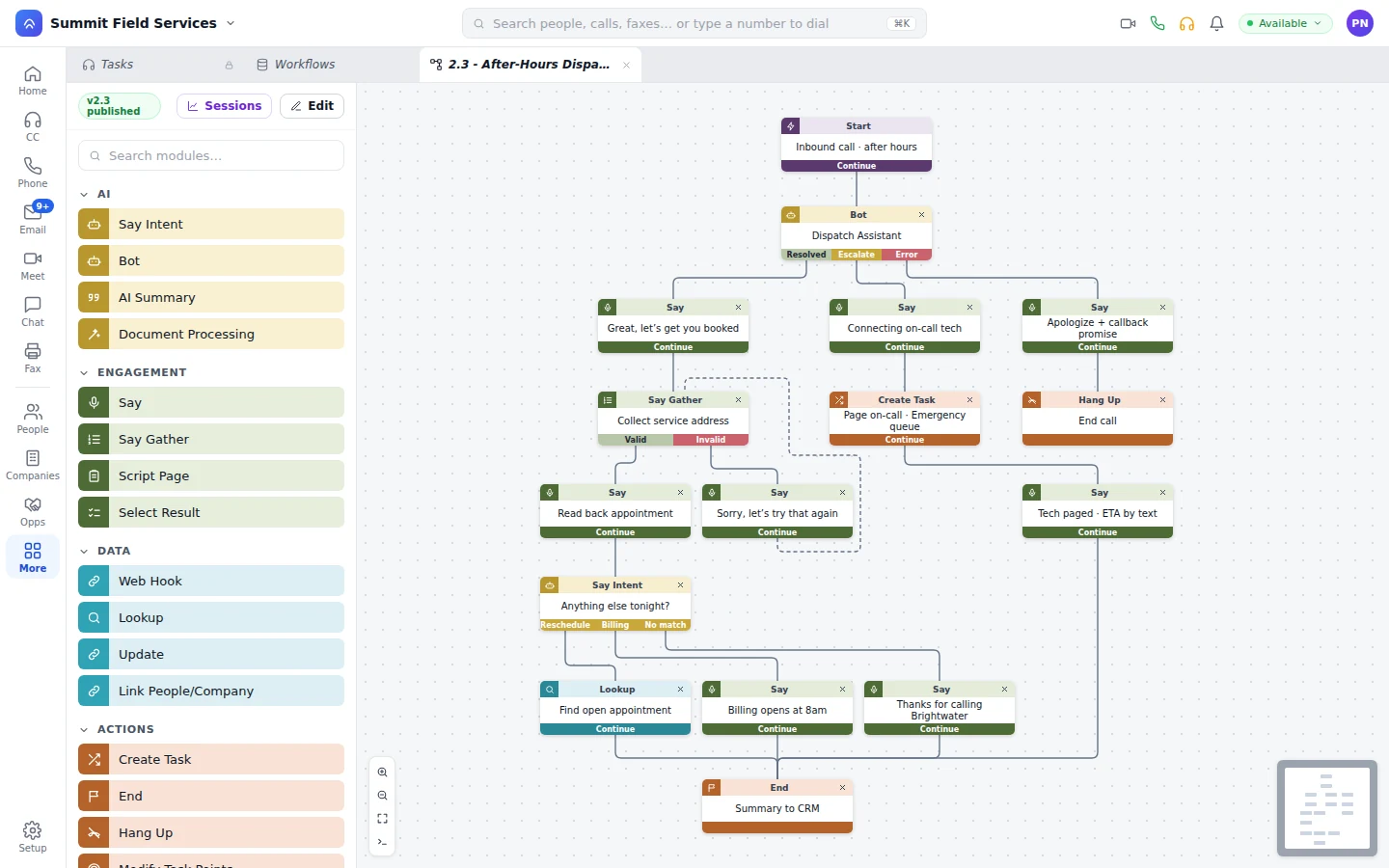Click the Escalate output on Bot node
Viewport: 1389px width, 868px height.
click(857, 255)
